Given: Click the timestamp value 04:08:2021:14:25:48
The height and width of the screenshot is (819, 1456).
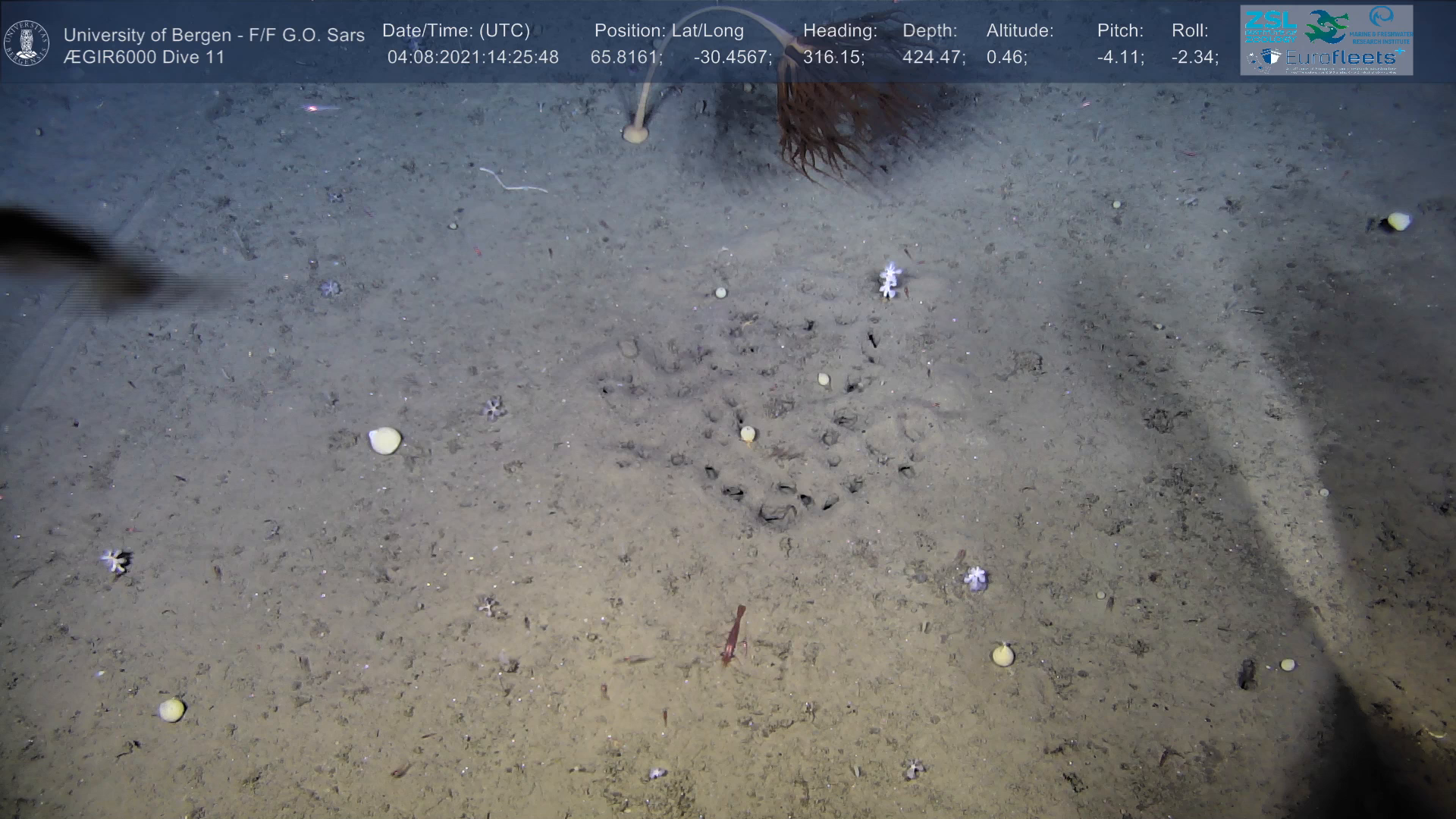Looking at the screenshot, I should [x=472, y=58].
